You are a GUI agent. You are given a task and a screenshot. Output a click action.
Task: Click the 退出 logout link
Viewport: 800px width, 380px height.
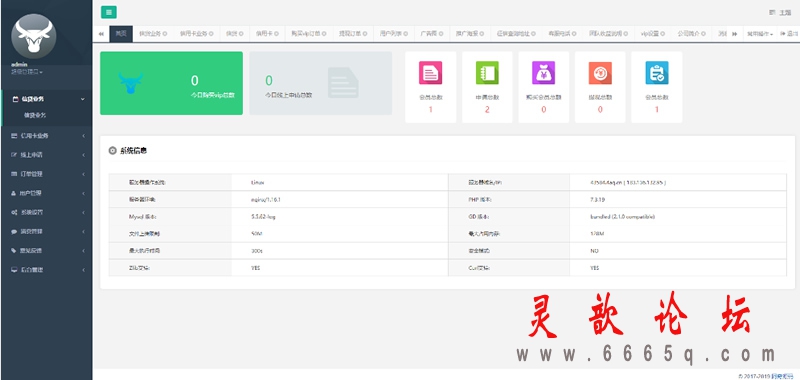point(789,34)
